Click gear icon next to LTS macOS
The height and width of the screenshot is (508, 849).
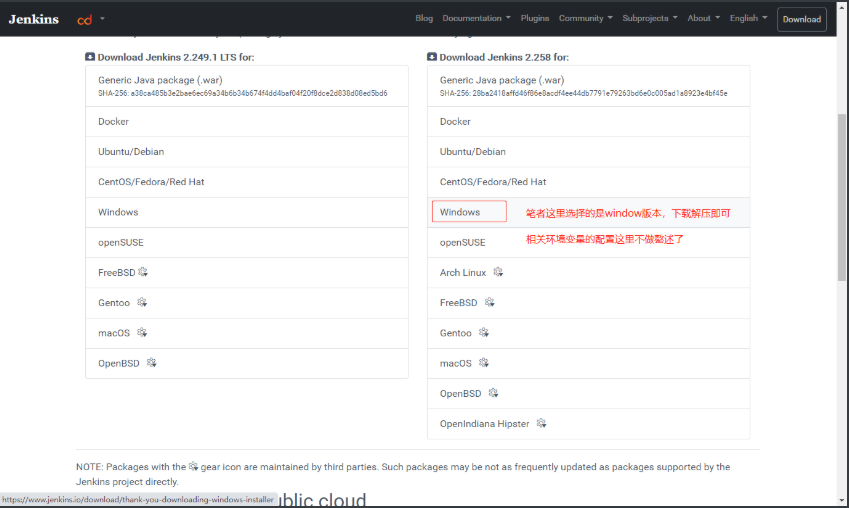coord(142,333)
